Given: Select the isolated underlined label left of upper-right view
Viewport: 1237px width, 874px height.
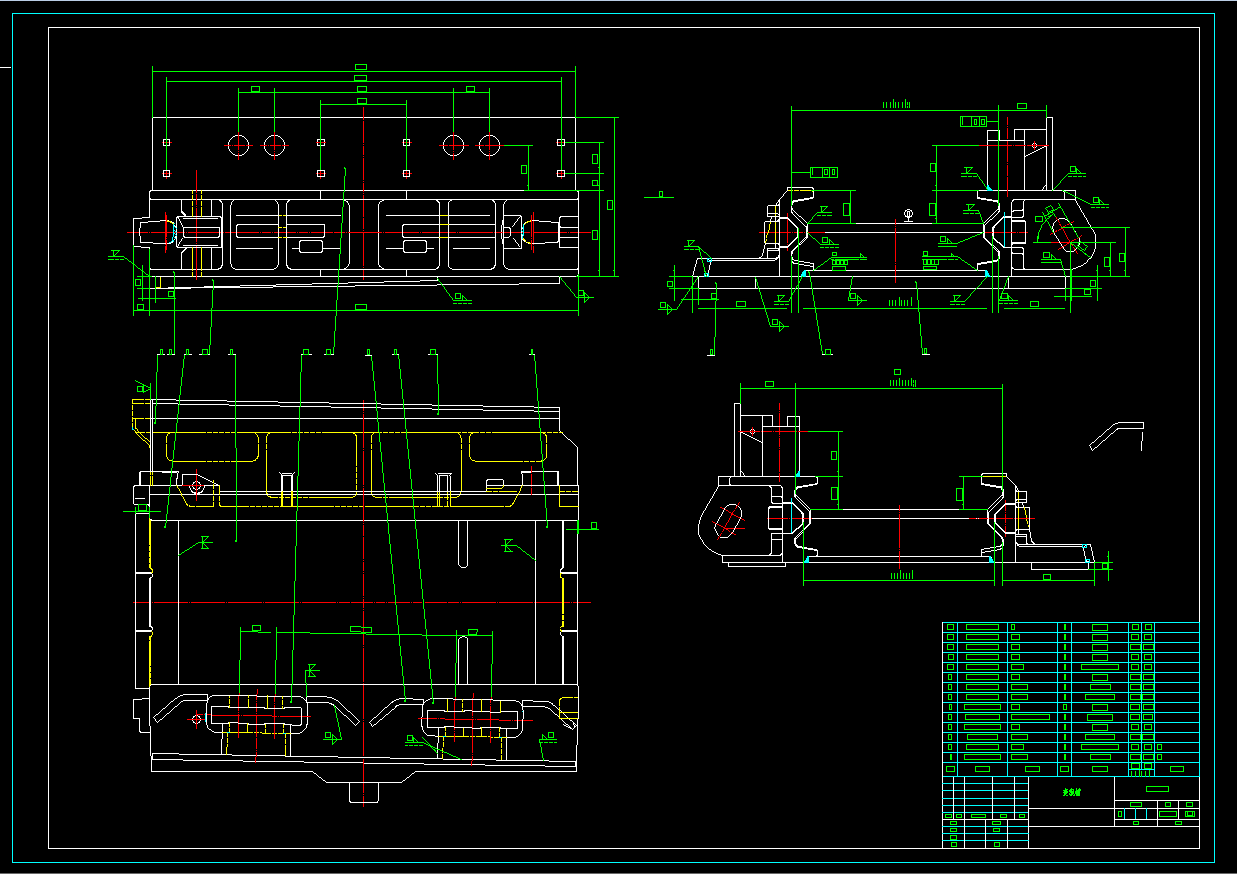Looking at the screenshot, I should [659, 195].
